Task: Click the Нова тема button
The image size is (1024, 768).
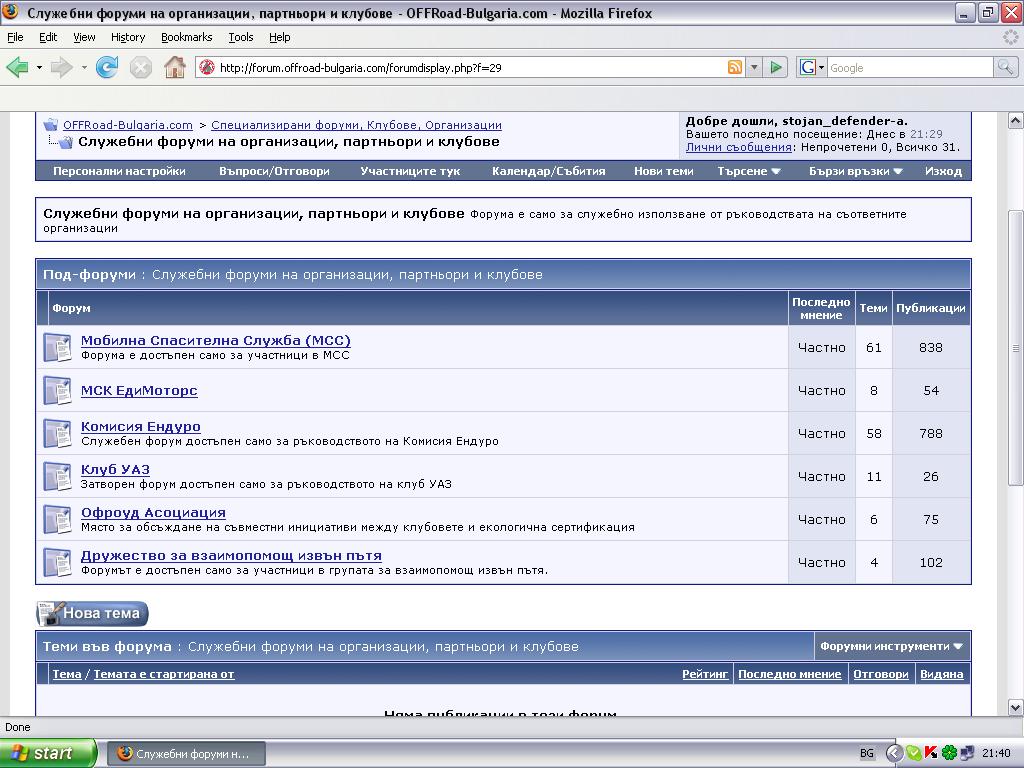Action: (x=93, y=613)
